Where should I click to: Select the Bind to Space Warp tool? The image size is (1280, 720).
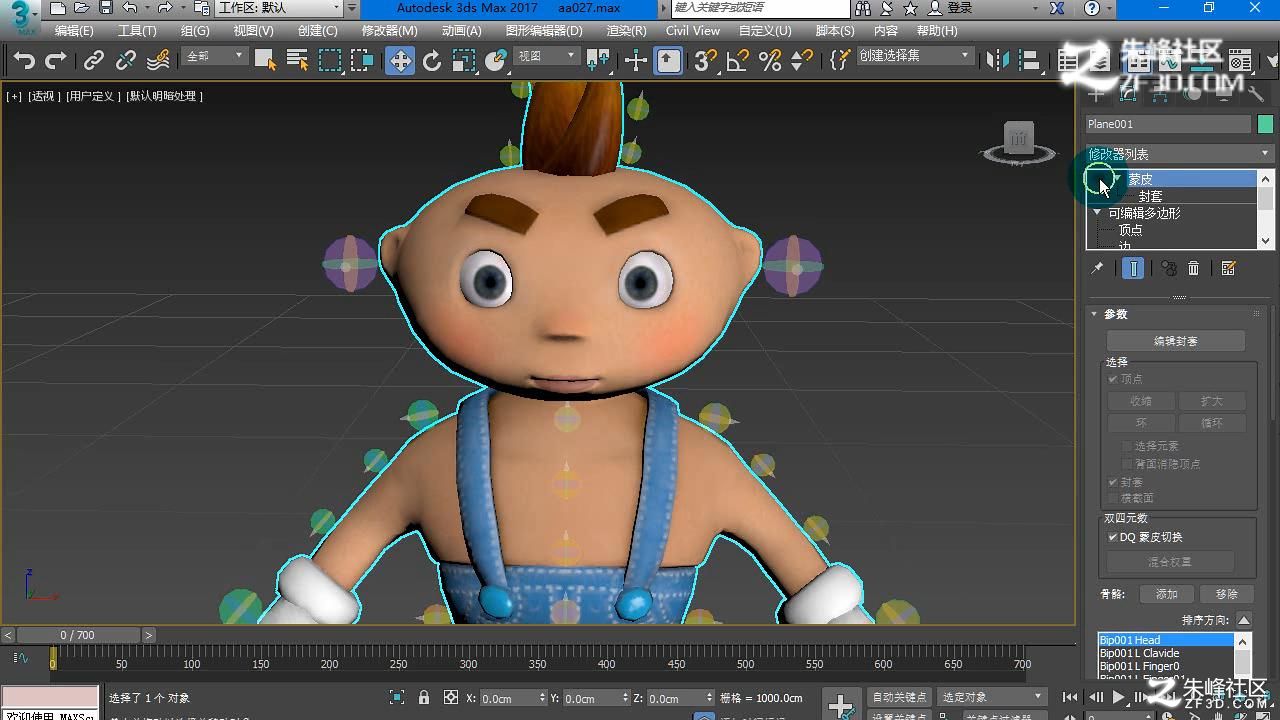[158, 61]
